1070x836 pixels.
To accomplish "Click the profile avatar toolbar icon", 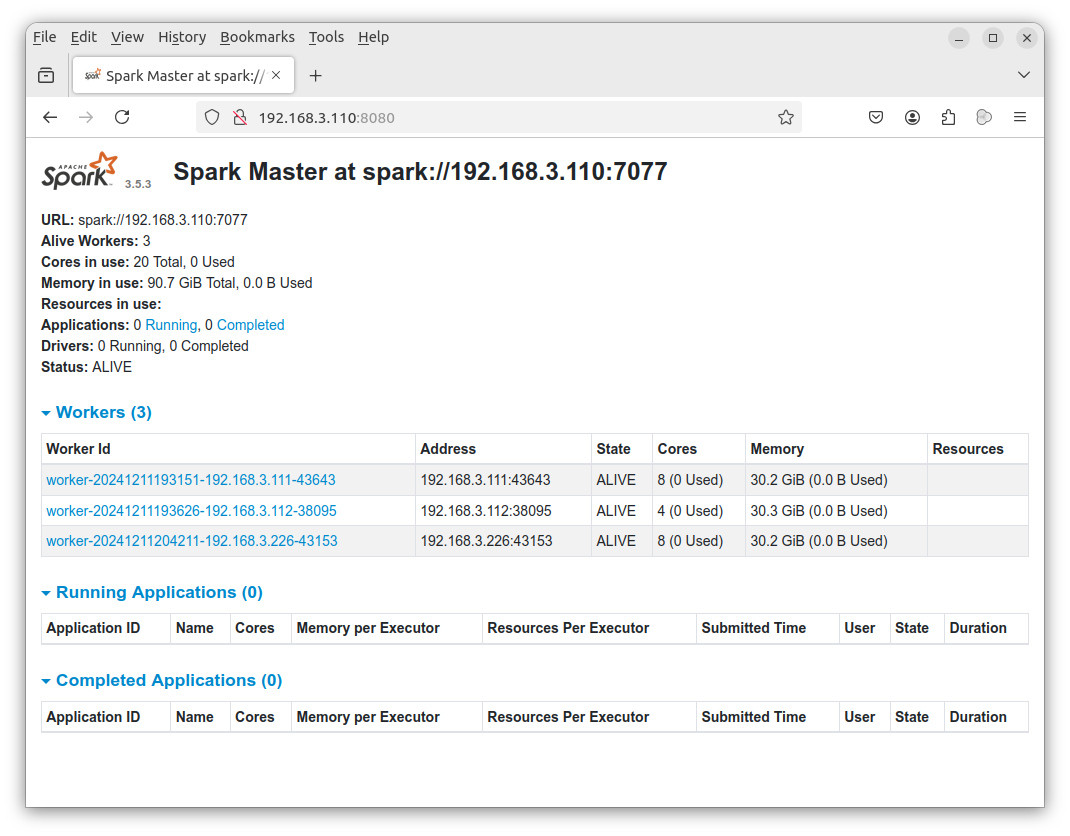I will coord(983,117).
